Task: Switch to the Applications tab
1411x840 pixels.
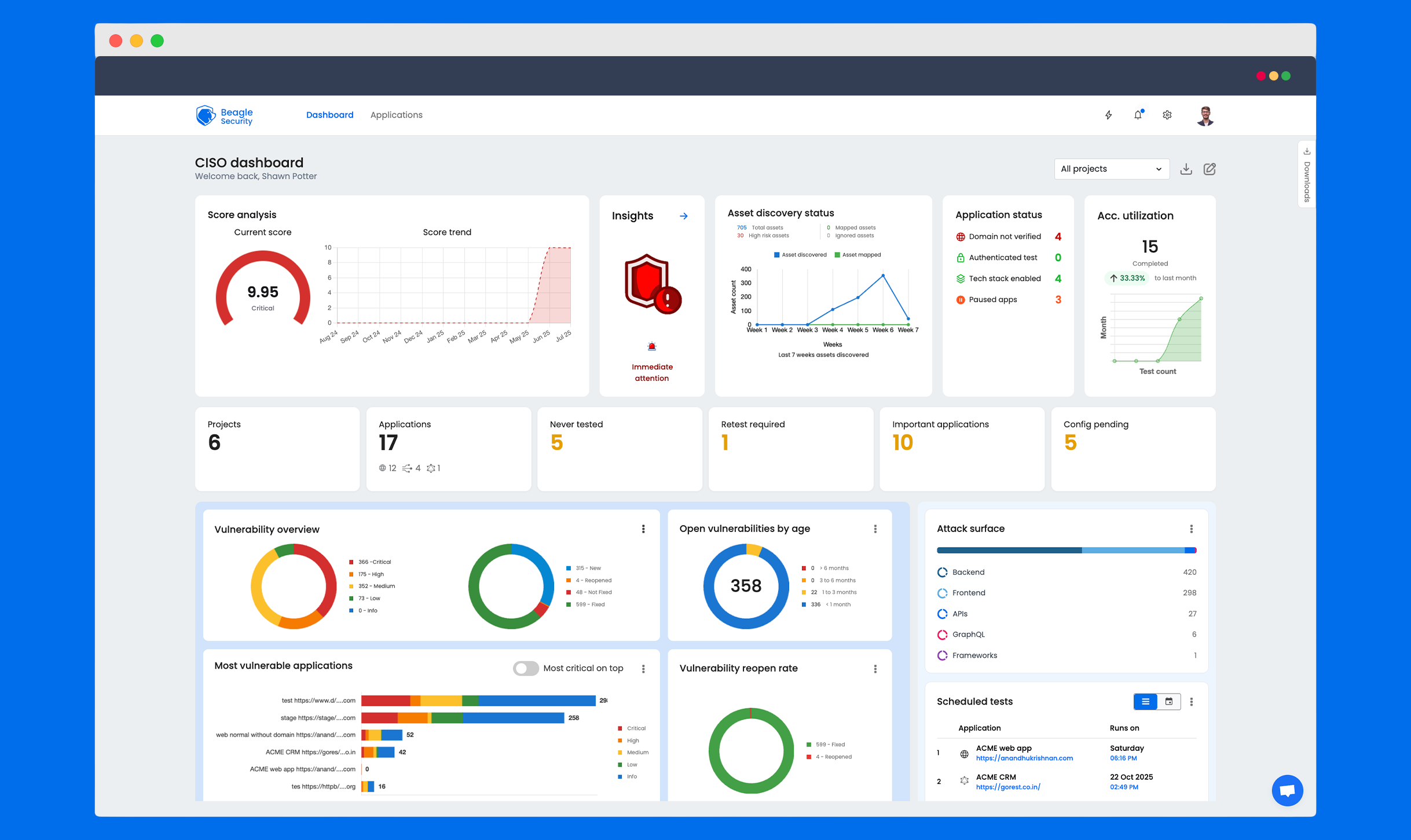Action: point(396,115)
